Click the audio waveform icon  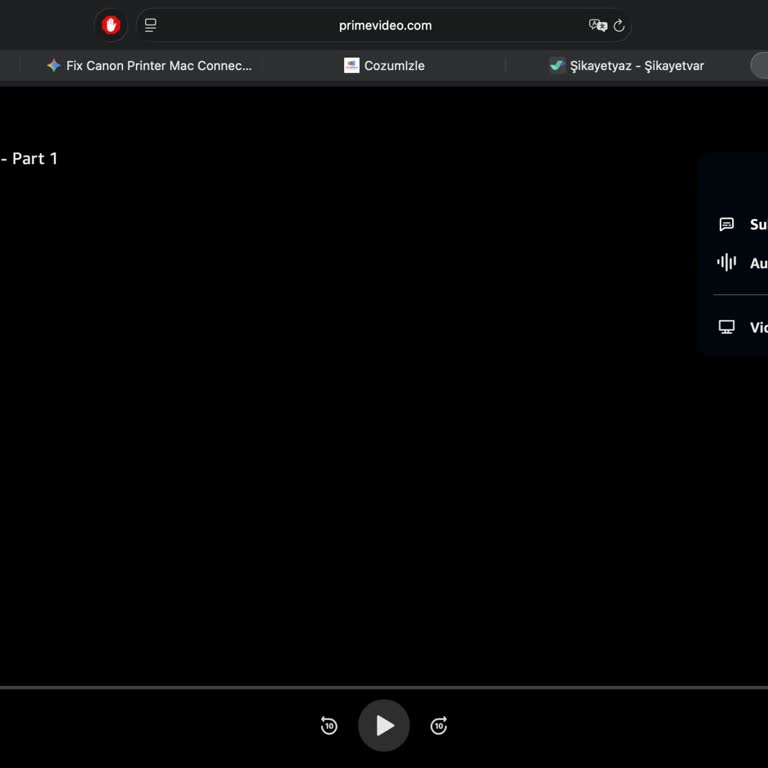click(x=726, y=263)
